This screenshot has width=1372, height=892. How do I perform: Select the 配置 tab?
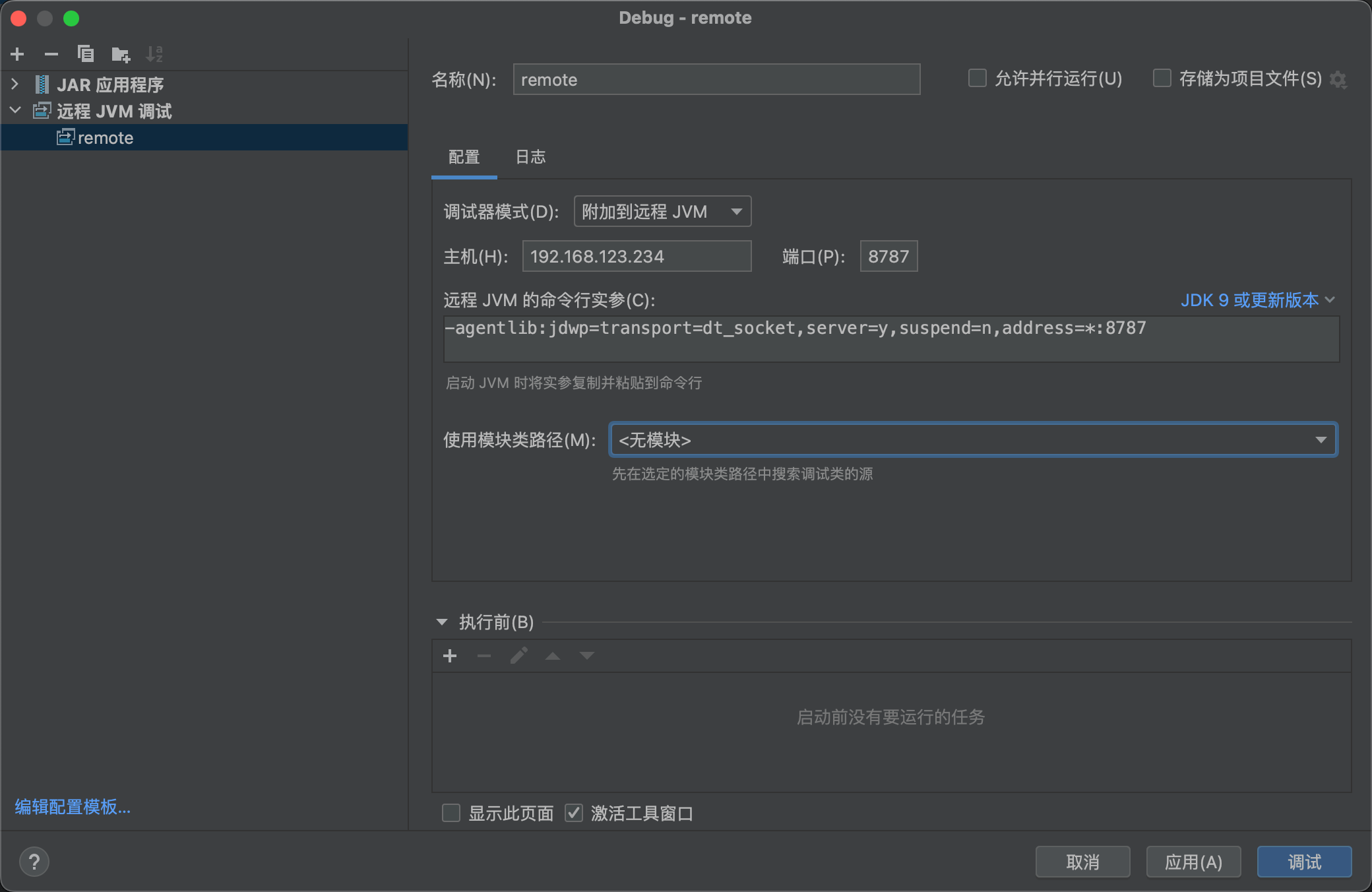coord(464,157)
